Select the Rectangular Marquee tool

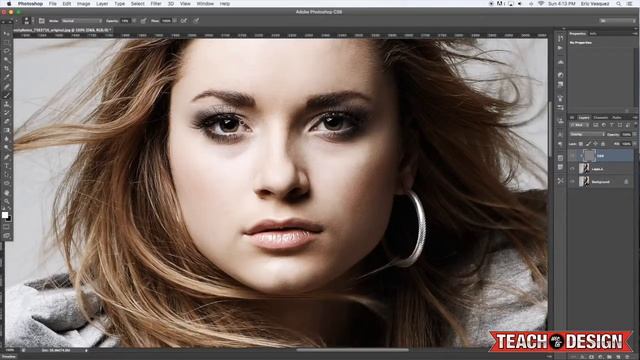pyautogui.click(x=7, y=42)
